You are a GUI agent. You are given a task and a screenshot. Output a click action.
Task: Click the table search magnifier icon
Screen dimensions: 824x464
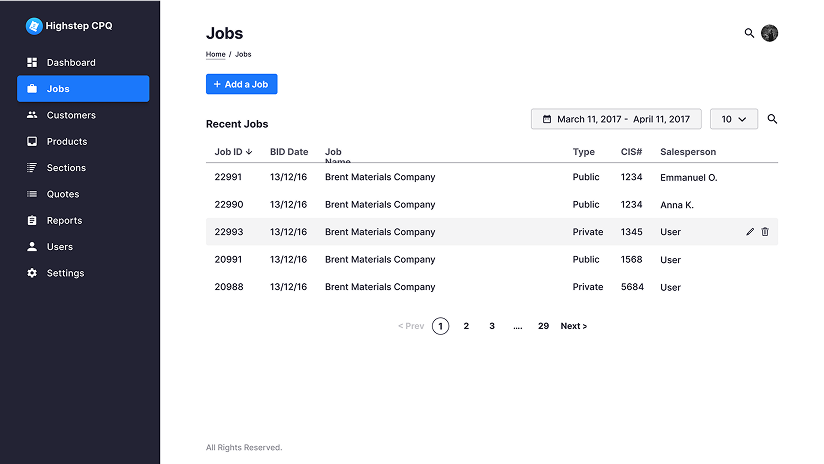point(772,119)
